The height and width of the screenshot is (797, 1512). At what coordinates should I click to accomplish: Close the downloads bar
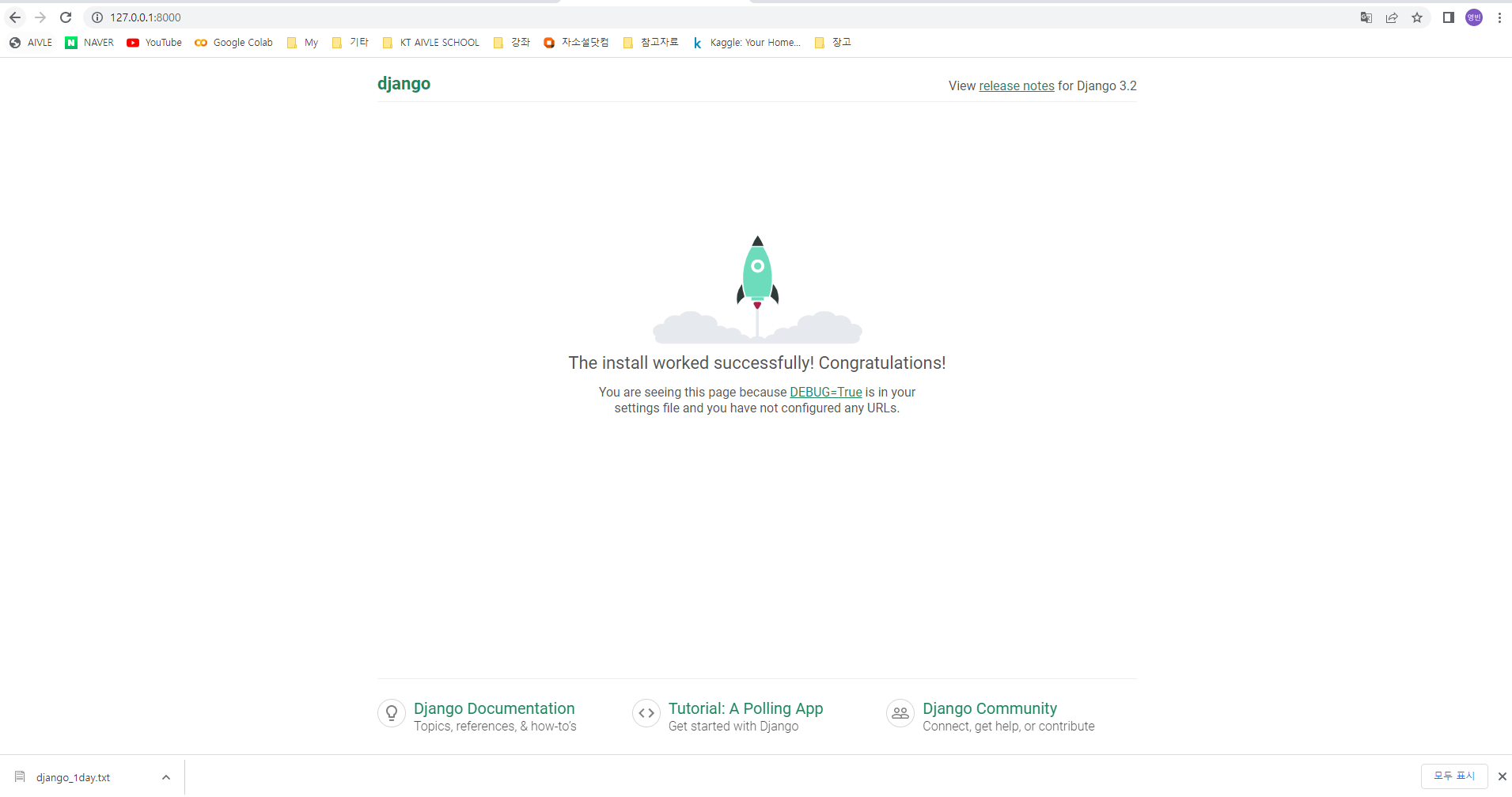click(x=1502, y=776)
